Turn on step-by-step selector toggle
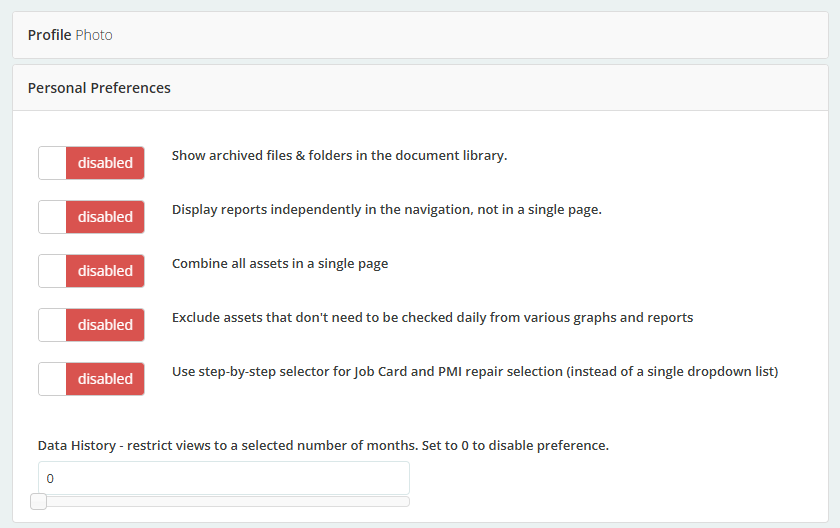 (x=91, y=379)
